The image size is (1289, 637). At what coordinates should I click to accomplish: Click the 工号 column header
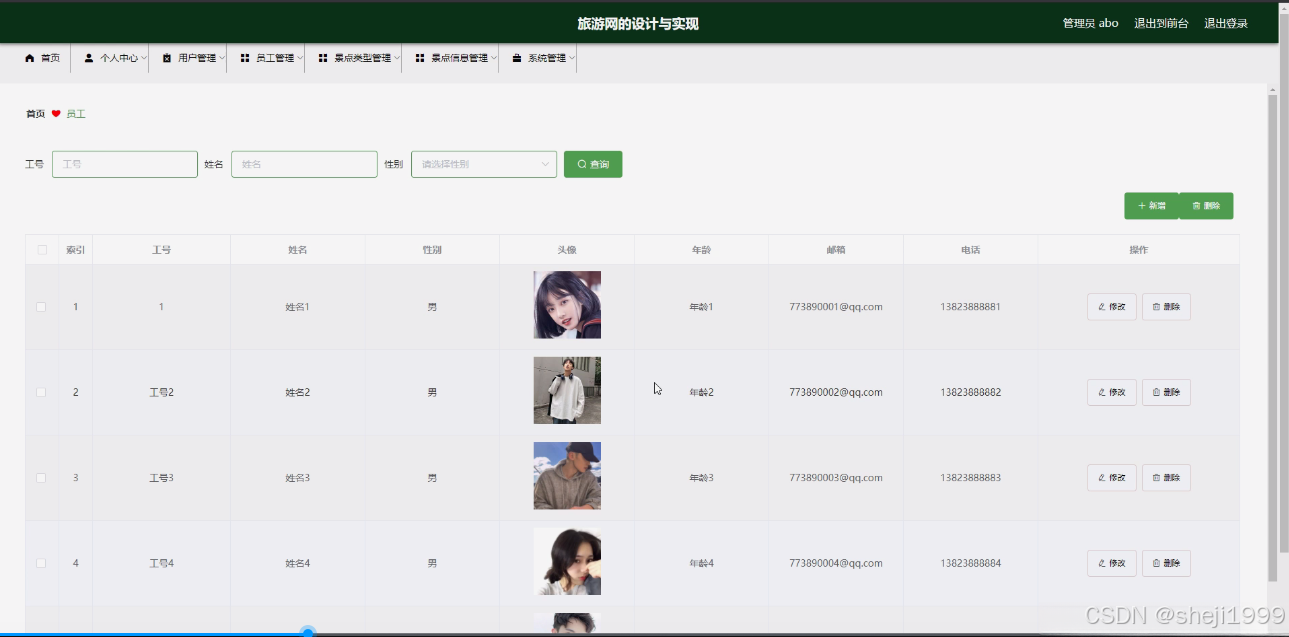click(161, 250)
